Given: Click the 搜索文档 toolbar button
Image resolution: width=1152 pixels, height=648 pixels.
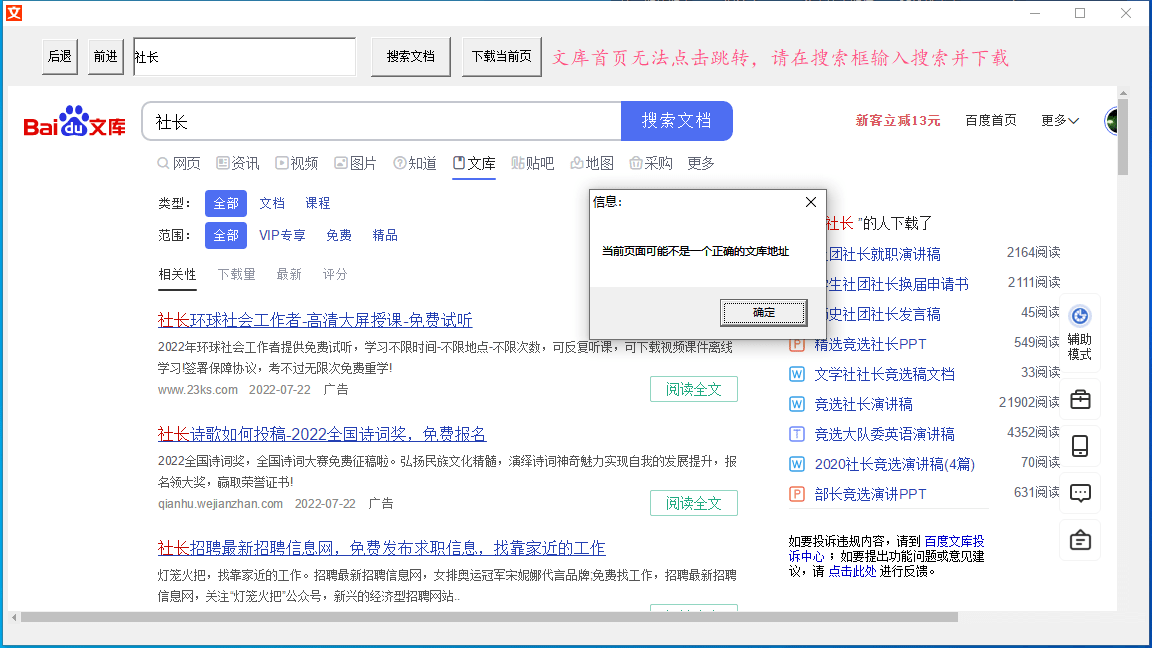Looking at the screenshot, I should (411, 57).
